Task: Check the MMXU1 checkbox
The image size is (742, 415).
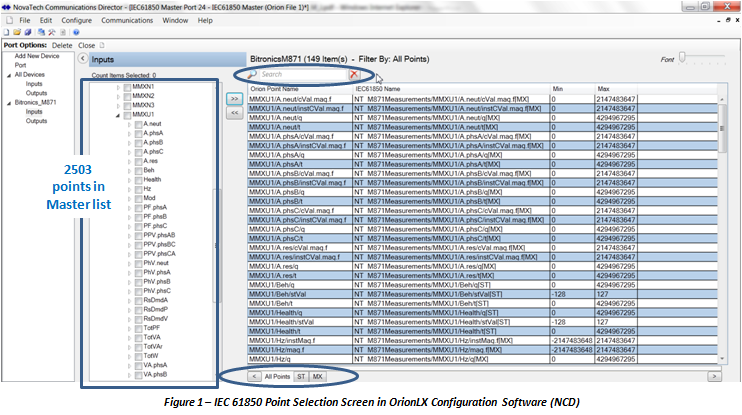Action: [127, 115]
